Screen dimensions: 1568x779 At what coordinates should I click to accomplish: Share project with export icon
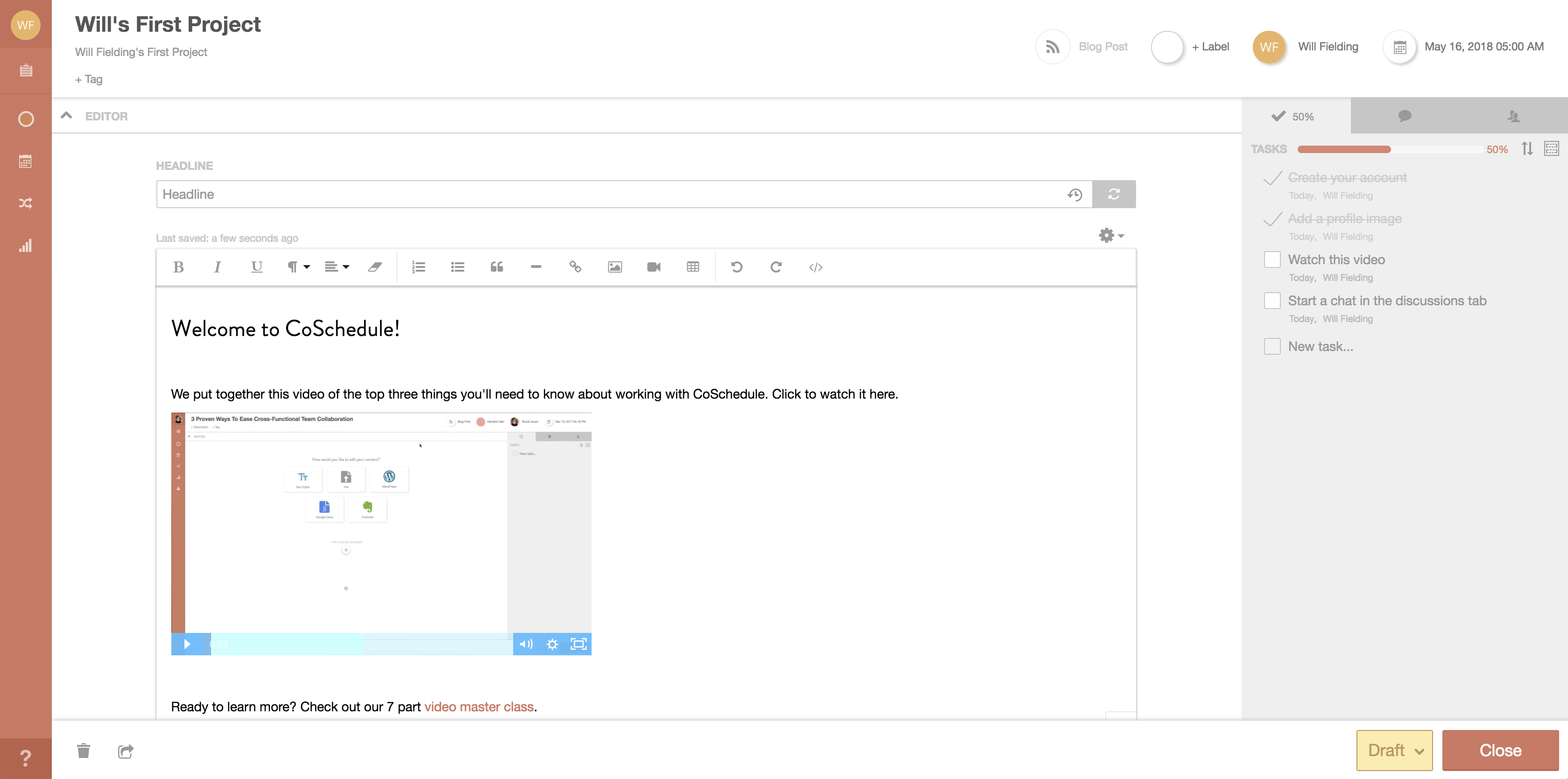click(126, 751)
